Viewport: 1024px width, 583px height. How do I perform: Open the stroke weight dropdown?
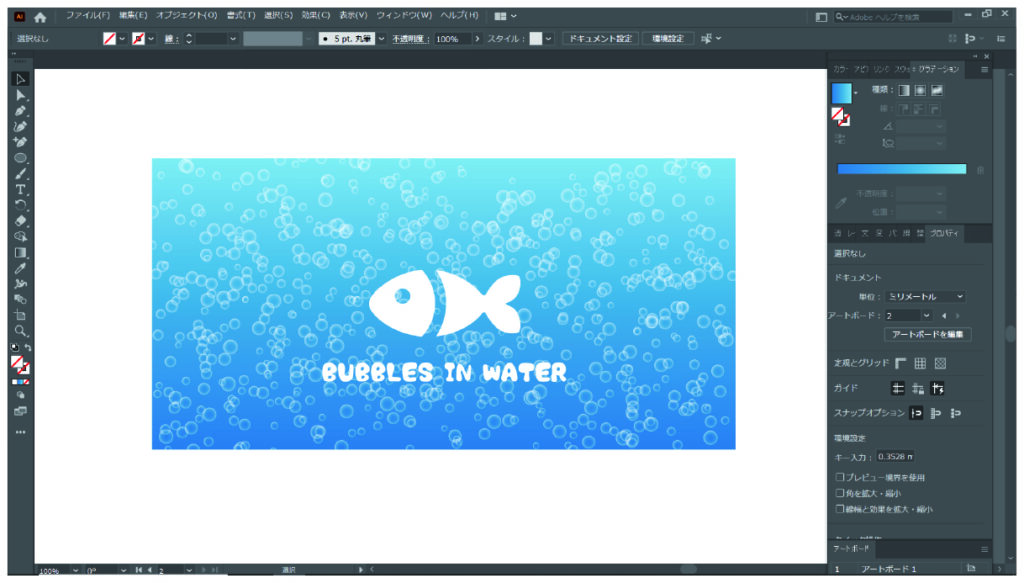pos(232,39)
